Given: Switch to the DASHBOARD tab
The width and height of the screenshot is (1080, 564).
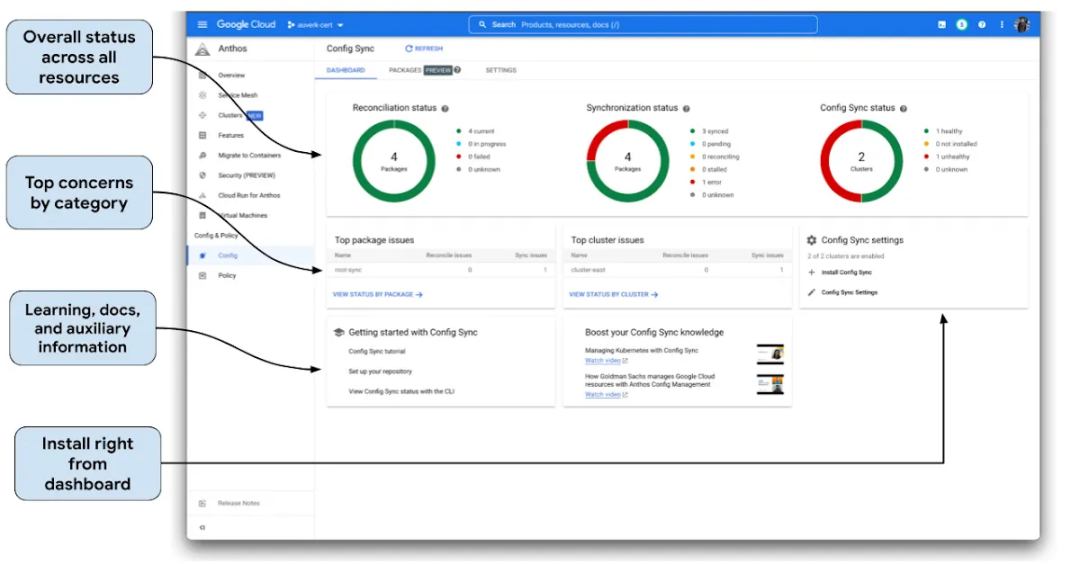Looking at the screenshot, I should (346, 70).
